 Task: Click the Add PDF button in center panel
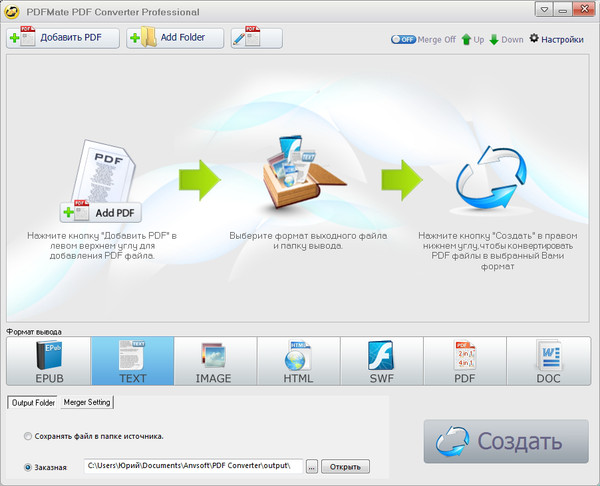click(x=101, y=212)
